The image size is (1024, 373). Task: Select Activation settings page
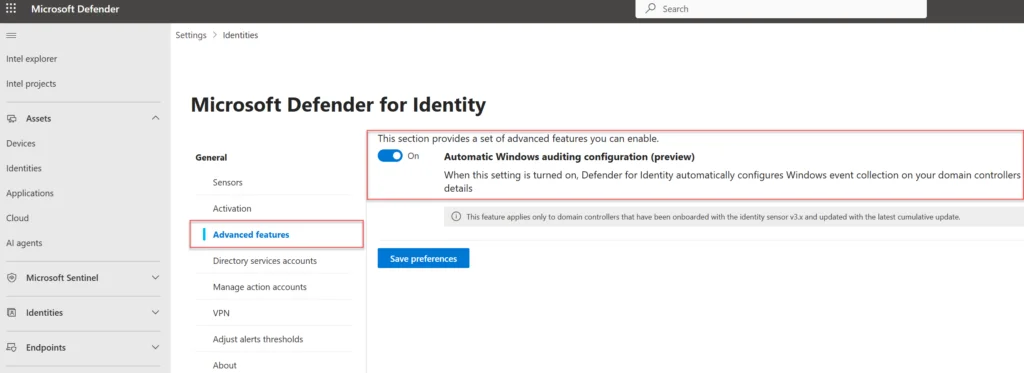click(x=232, y=208)
